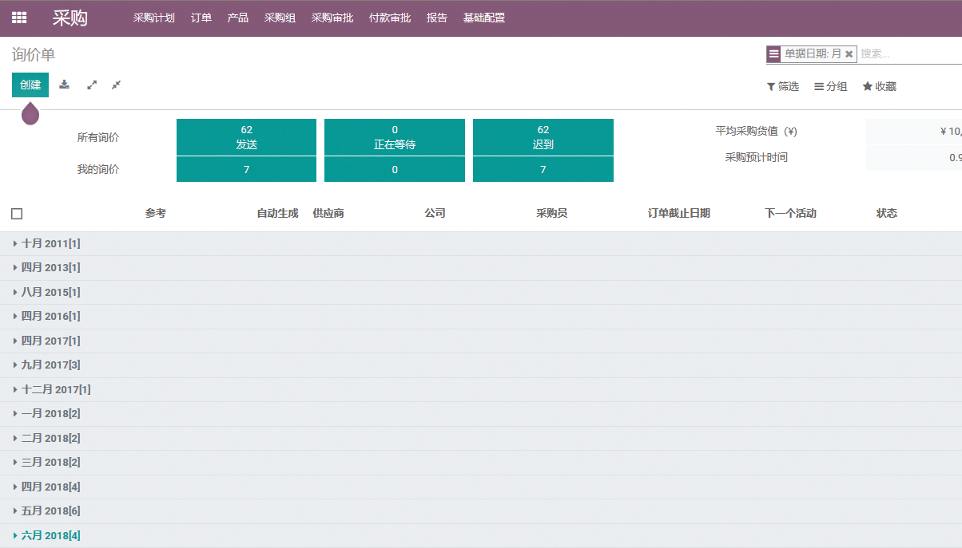
Task: Click the collapse-all arrows icon
Action: 116,85
